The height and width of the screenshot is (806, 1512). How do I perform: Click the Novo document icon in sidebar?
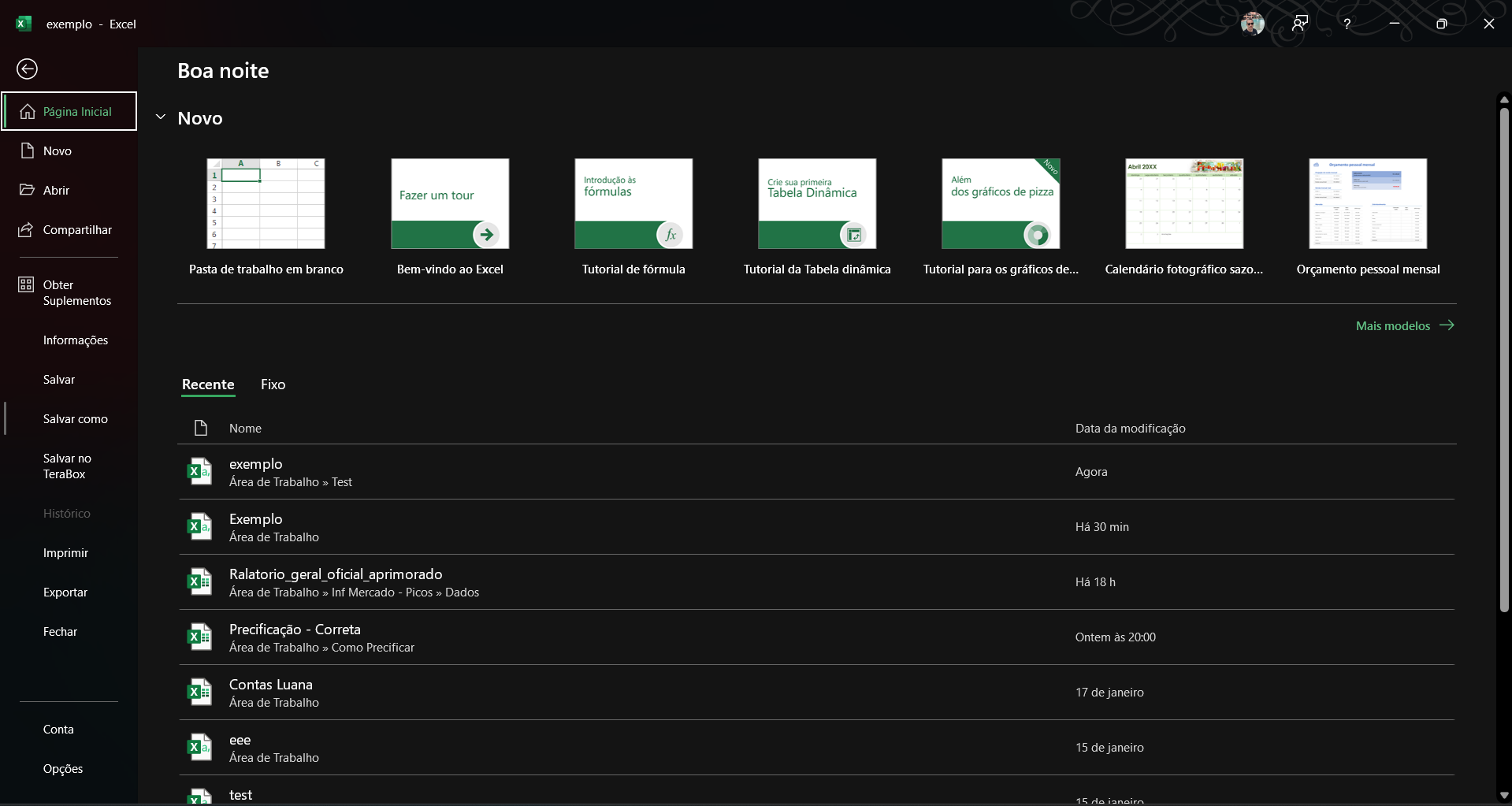(x=28, y=150)
